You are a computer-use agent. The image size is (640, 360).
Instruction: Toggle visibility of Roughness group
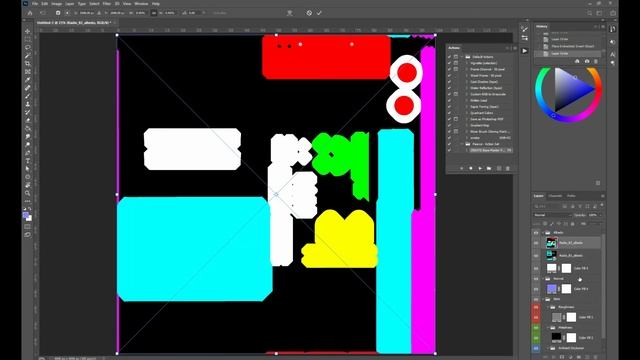(x=536, y=307)
